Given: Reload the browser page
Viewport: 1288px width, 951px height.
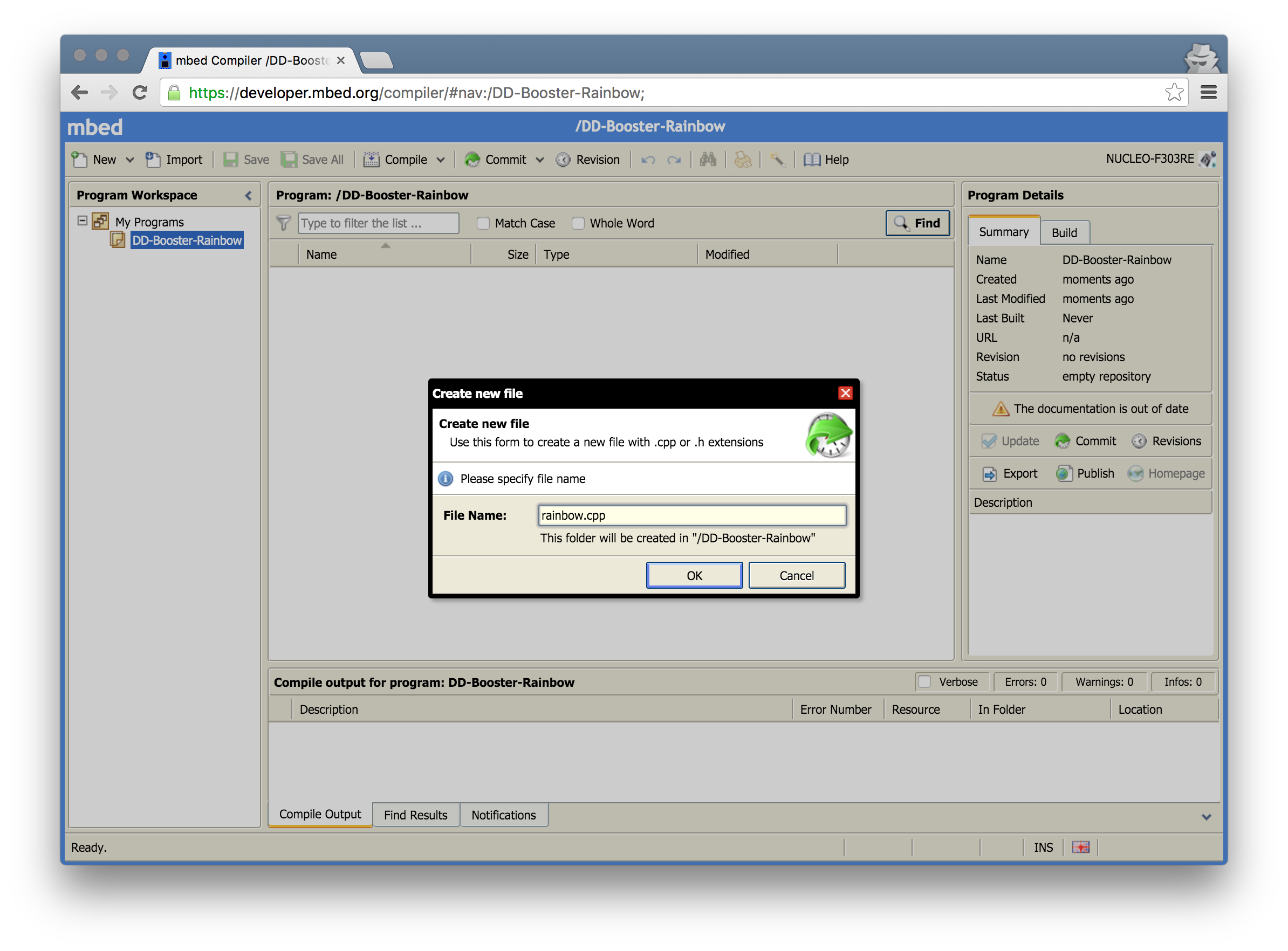Looking at the screenshot, I should point(140,92).
